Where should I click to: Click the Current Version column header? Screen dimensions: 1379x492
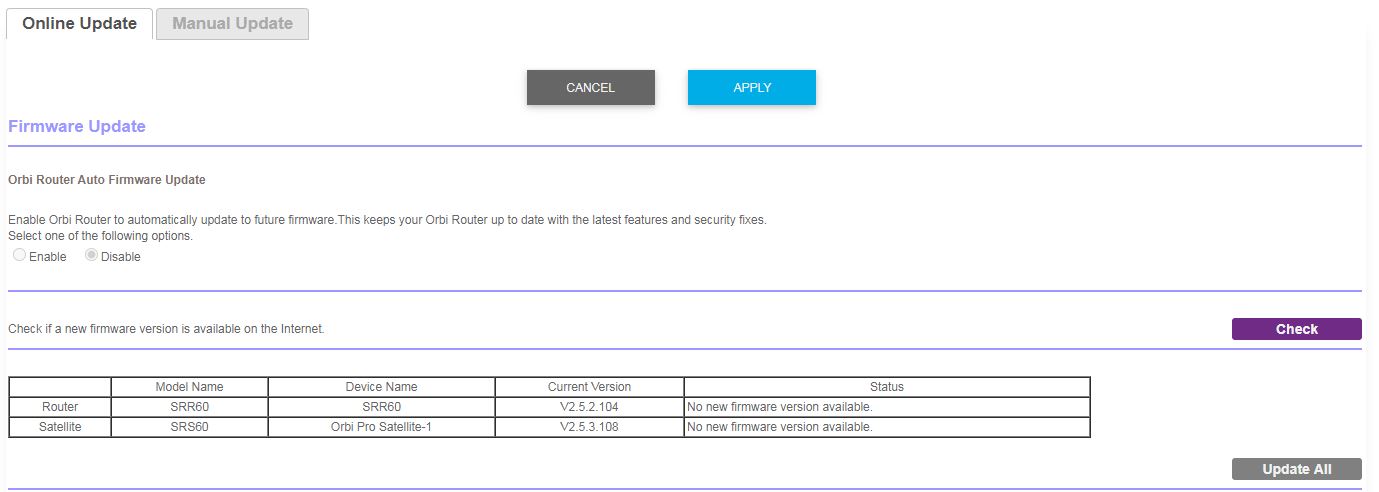pyautogui.click(x=590, y=387)
